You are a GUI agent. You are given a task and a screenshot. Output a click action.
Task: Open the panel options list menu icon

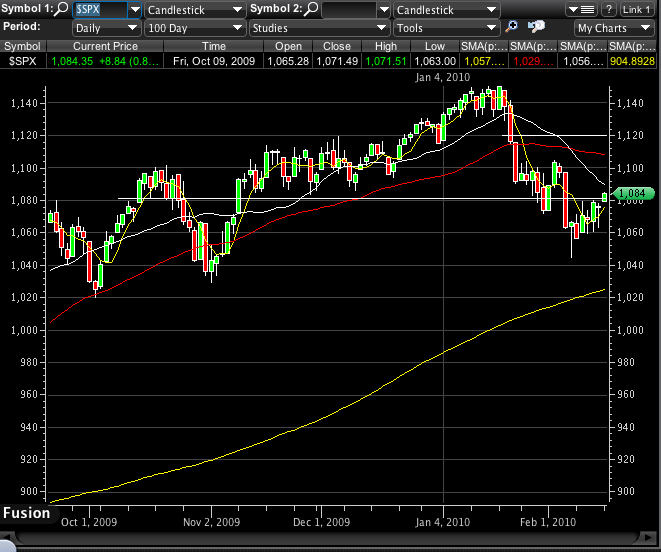click(x=581, y=9)
